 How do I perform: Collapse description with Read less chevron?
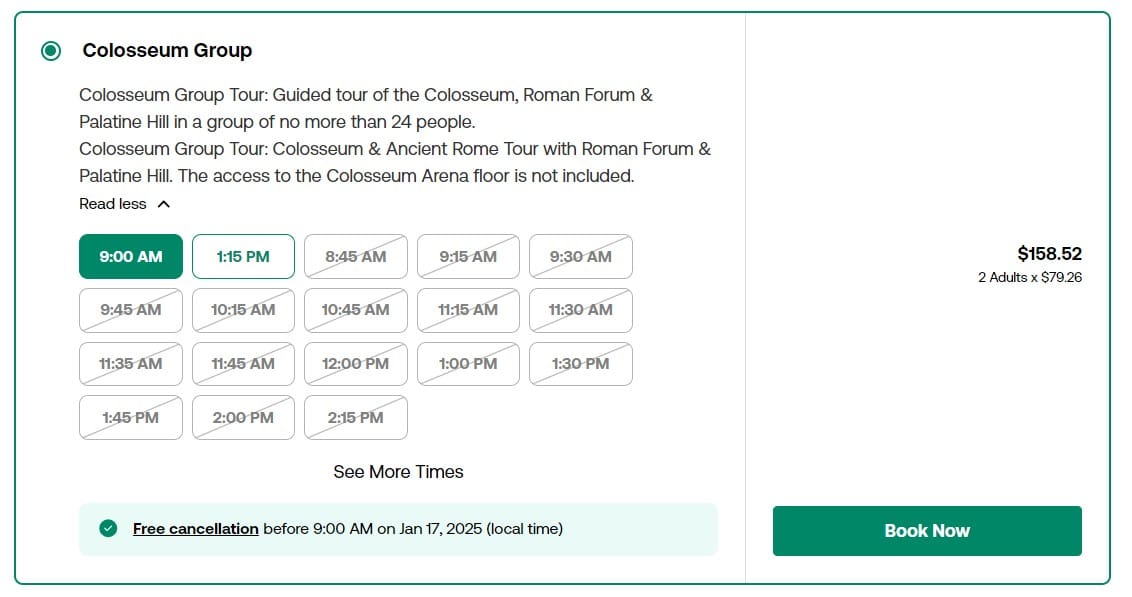point(164,204)
